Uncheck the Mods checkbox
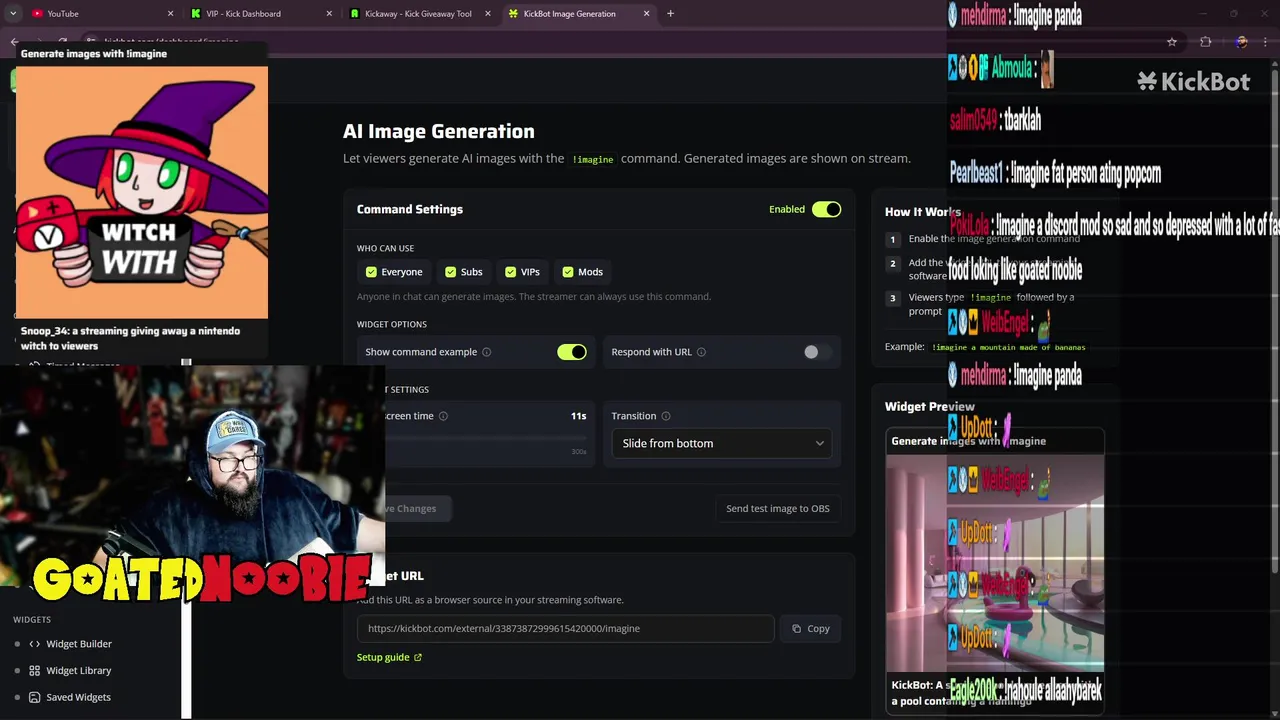Viewport: 1280px width, 720px height. (x=568, y=272)
